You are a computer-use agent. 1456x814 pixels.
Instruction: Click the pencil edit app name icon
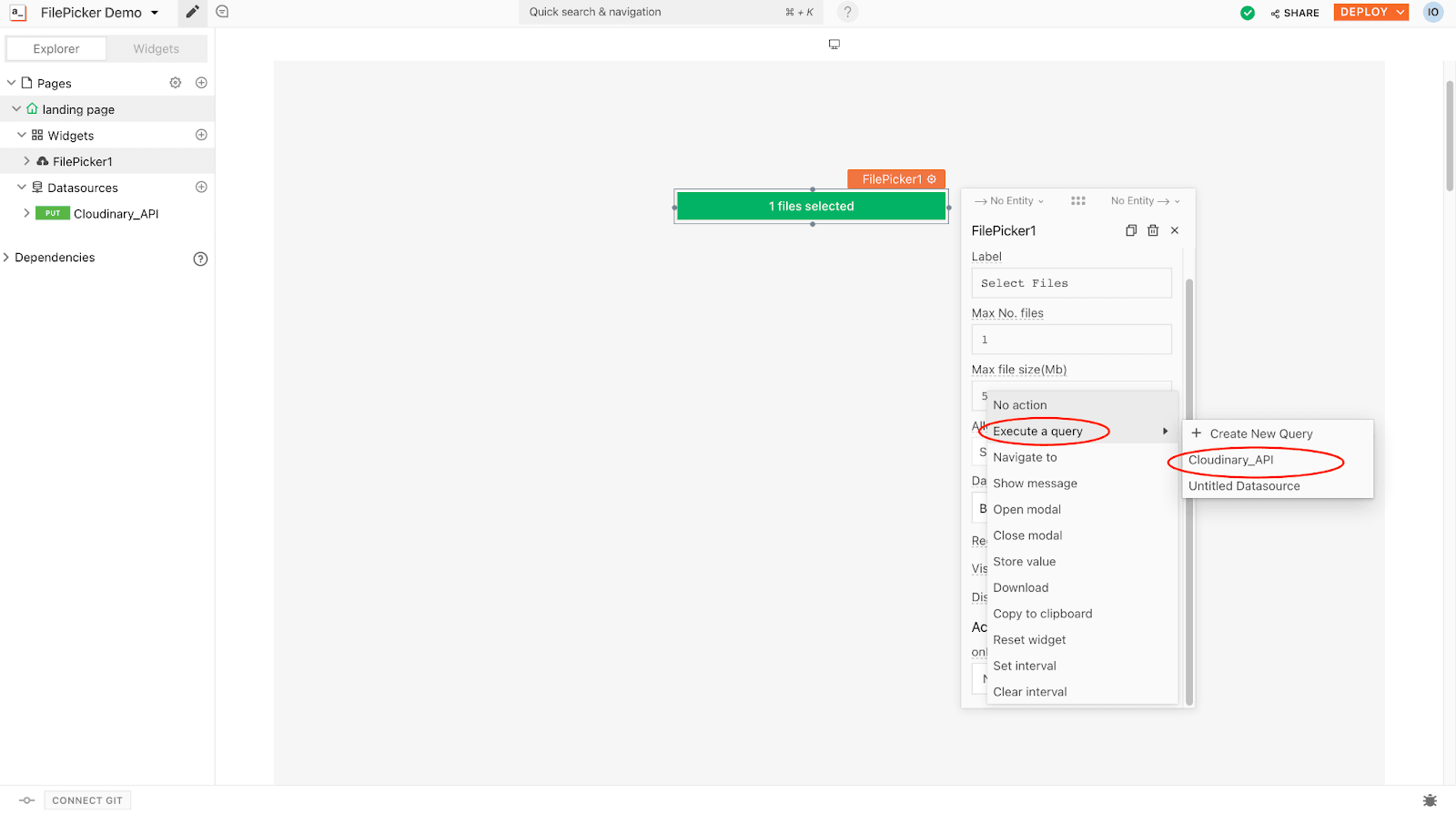(192, 12)
